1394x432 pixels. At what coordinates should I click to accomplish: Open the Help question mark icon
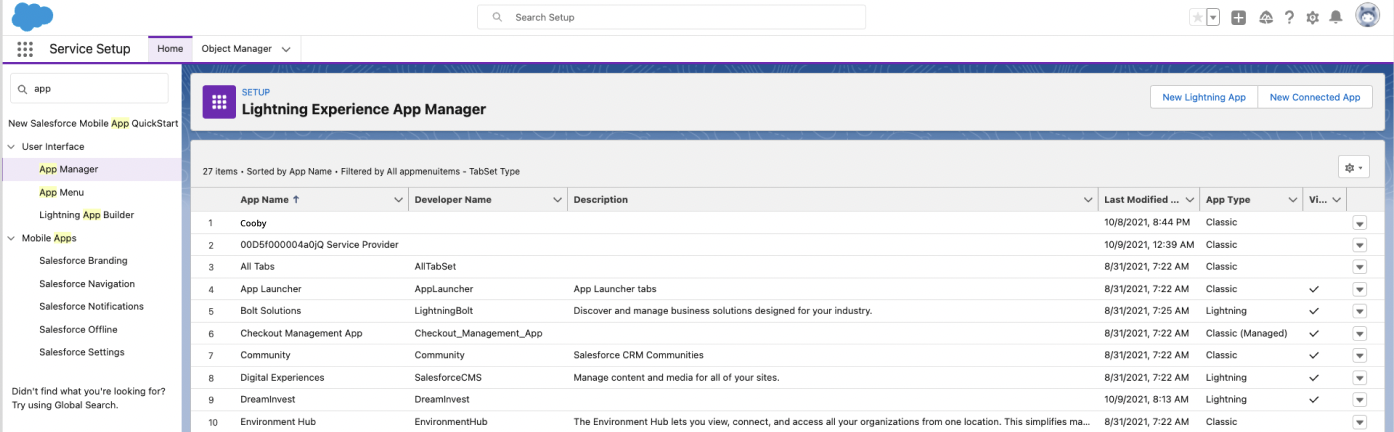[1290, 17]
